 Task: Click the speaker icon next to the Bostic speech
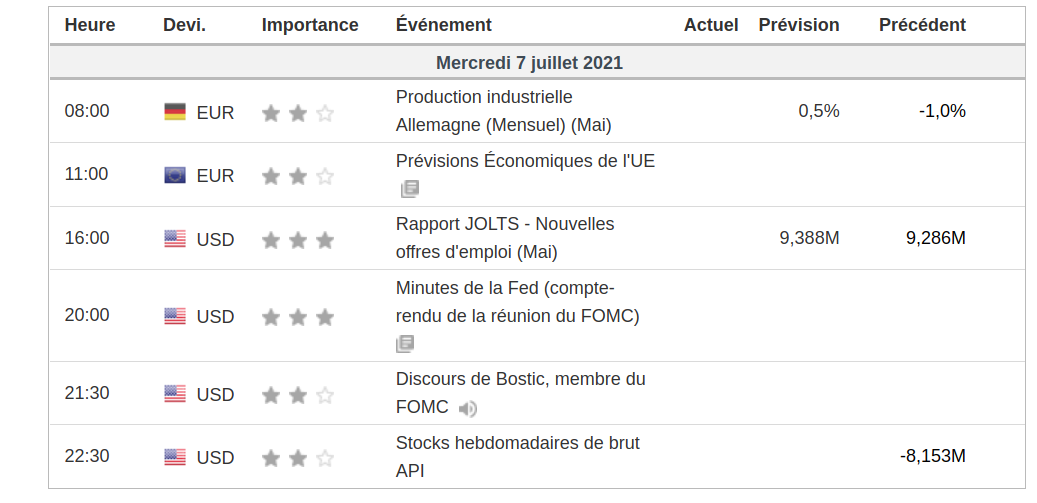(468, 408)
